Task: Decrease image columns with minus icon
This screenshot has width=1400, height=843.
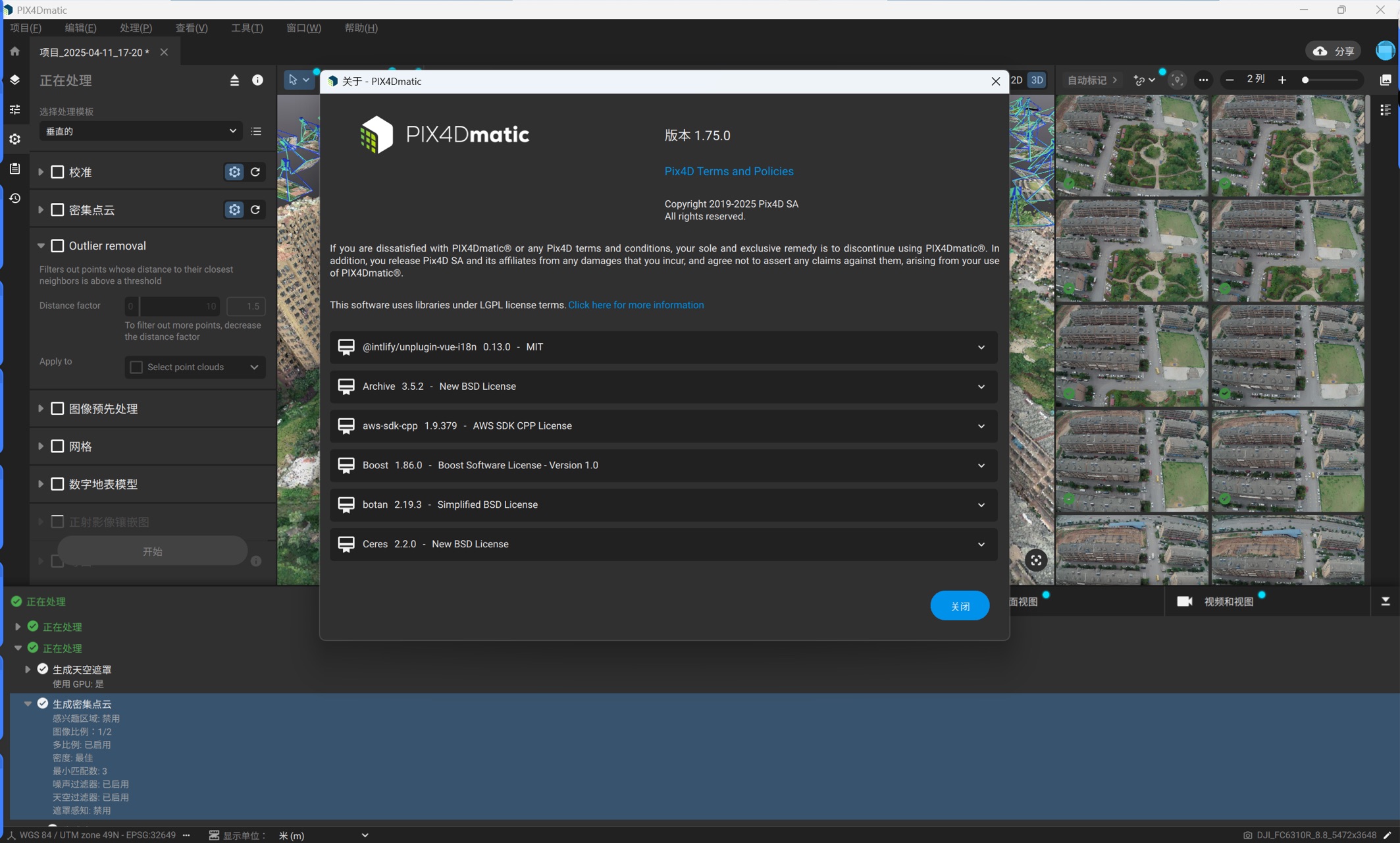Action: 1229,80
